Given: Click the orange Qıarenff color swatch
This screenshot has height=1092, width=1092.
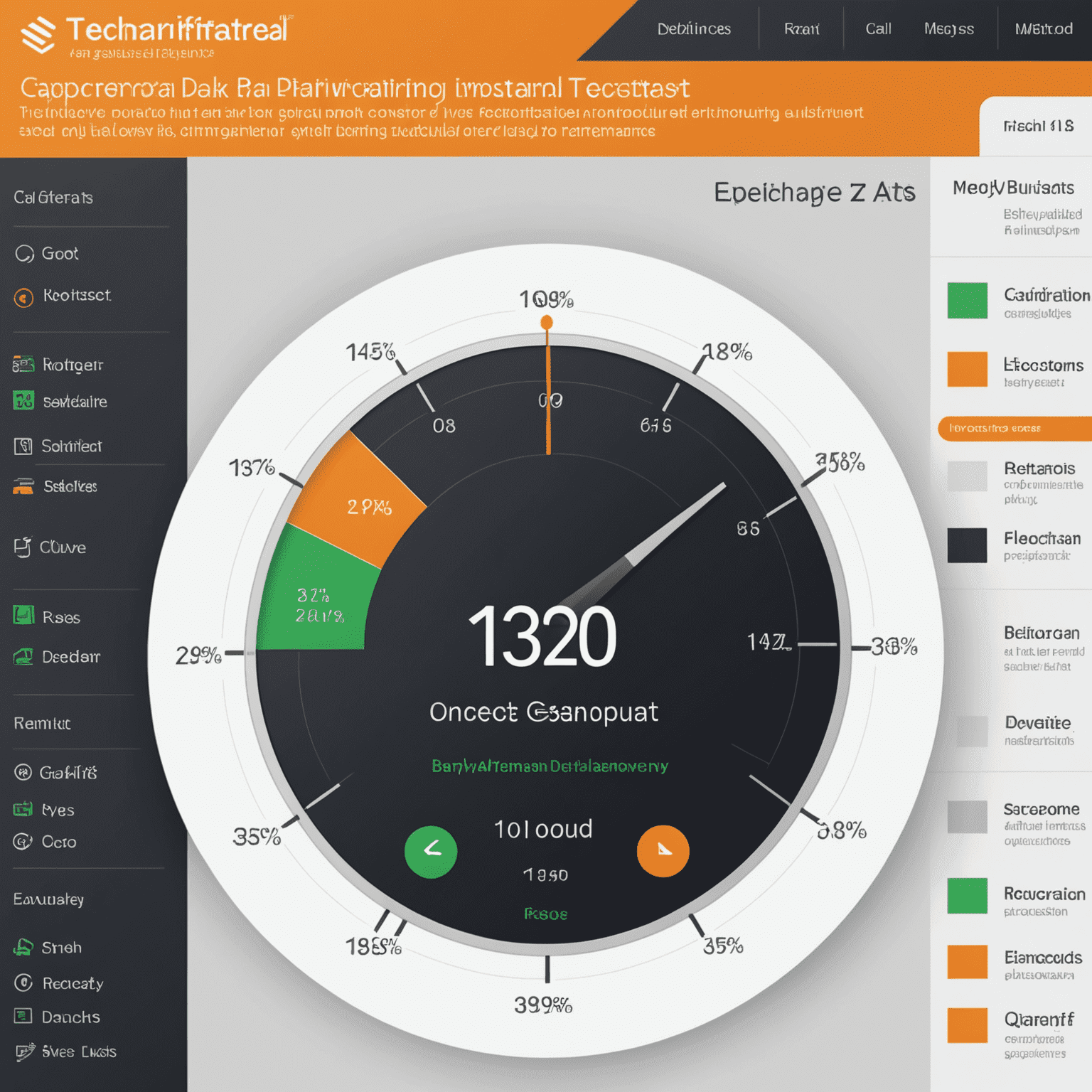Looking at the screenshot, I should click(968, 1026).
